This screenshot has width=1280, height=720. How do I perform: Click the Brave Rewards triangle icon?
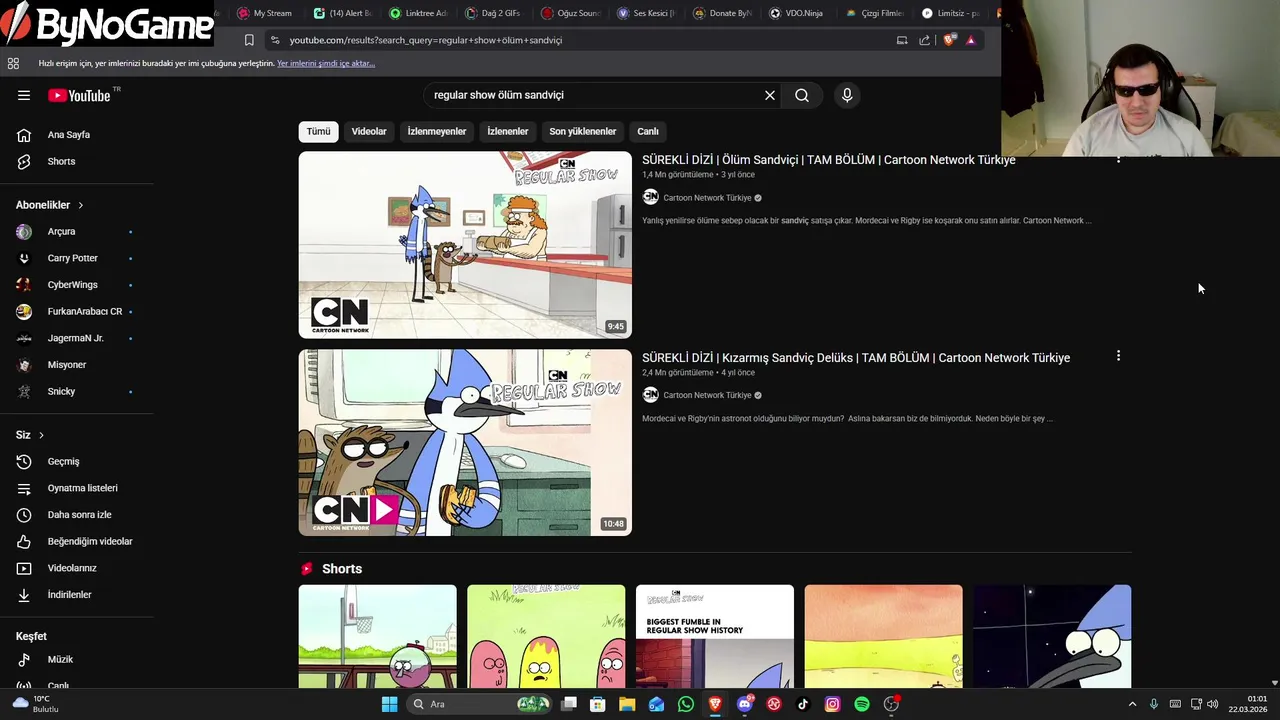971,40
